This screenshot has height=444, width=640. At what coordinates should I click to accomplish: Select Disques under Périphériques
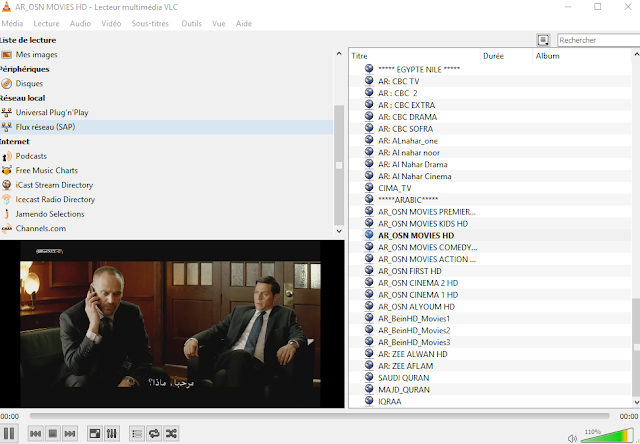pyautogui.click(x=167, y=83)
